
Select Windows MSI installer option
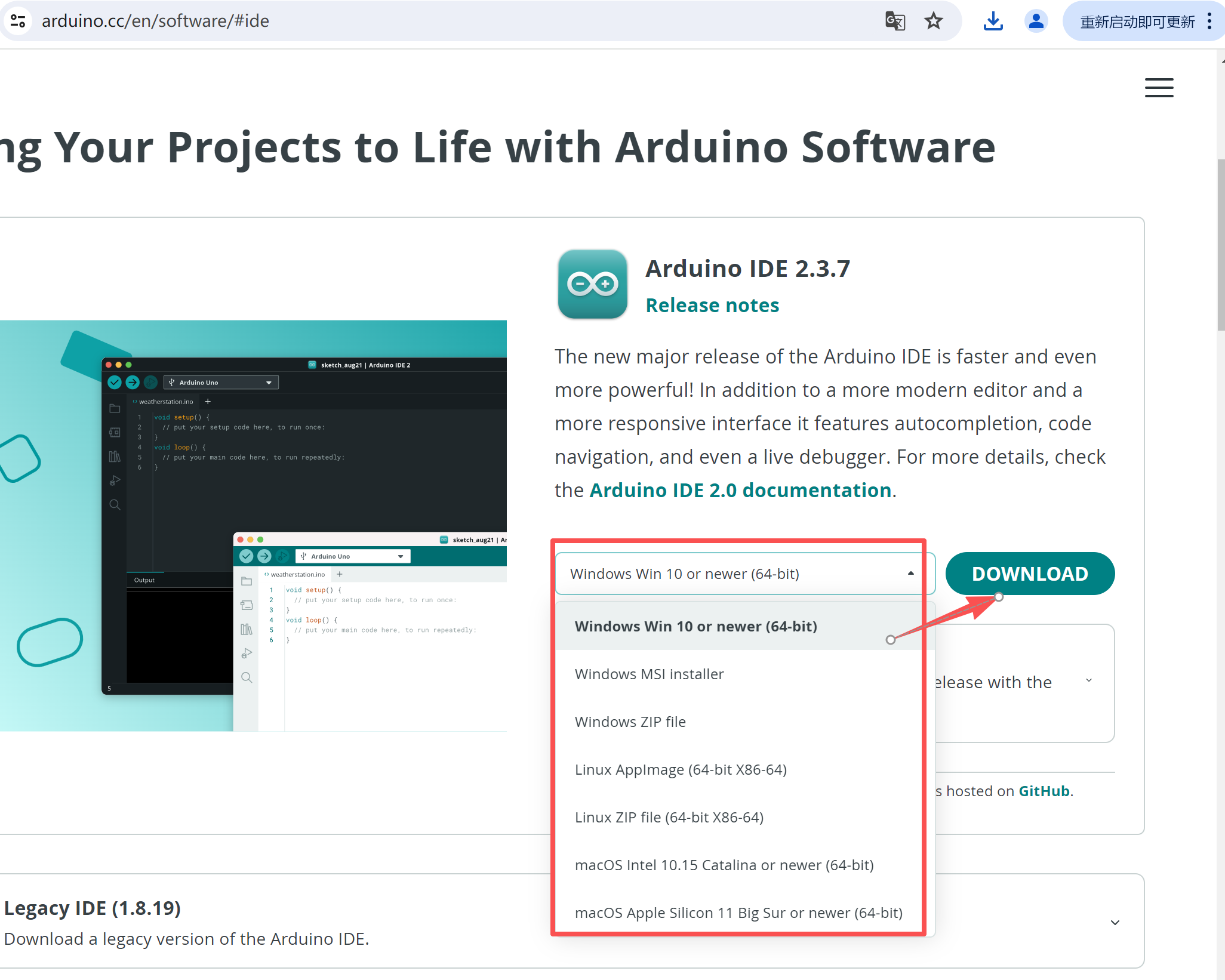649,674
